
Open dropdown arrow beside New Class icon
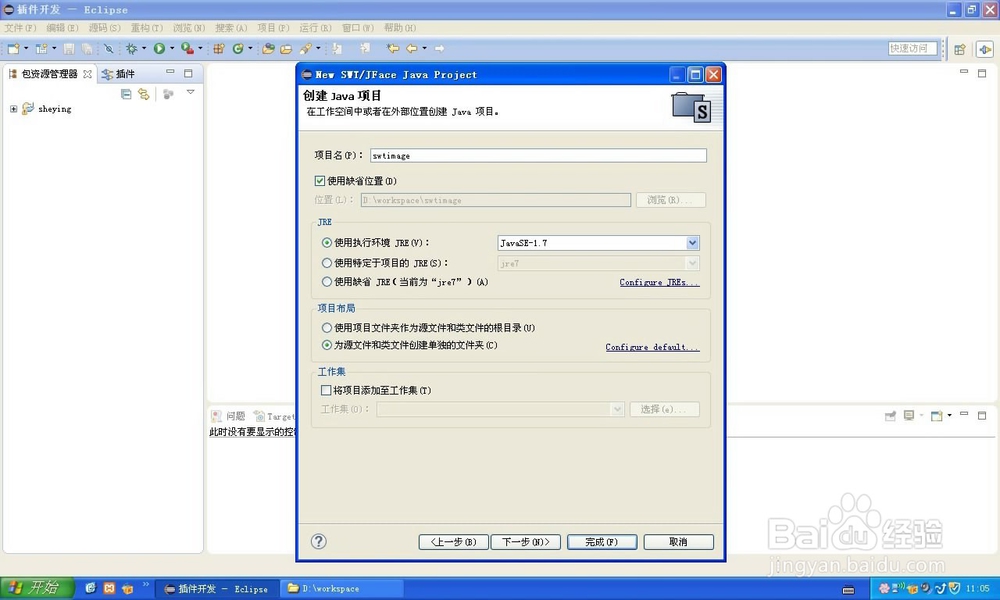pos(250,48)
